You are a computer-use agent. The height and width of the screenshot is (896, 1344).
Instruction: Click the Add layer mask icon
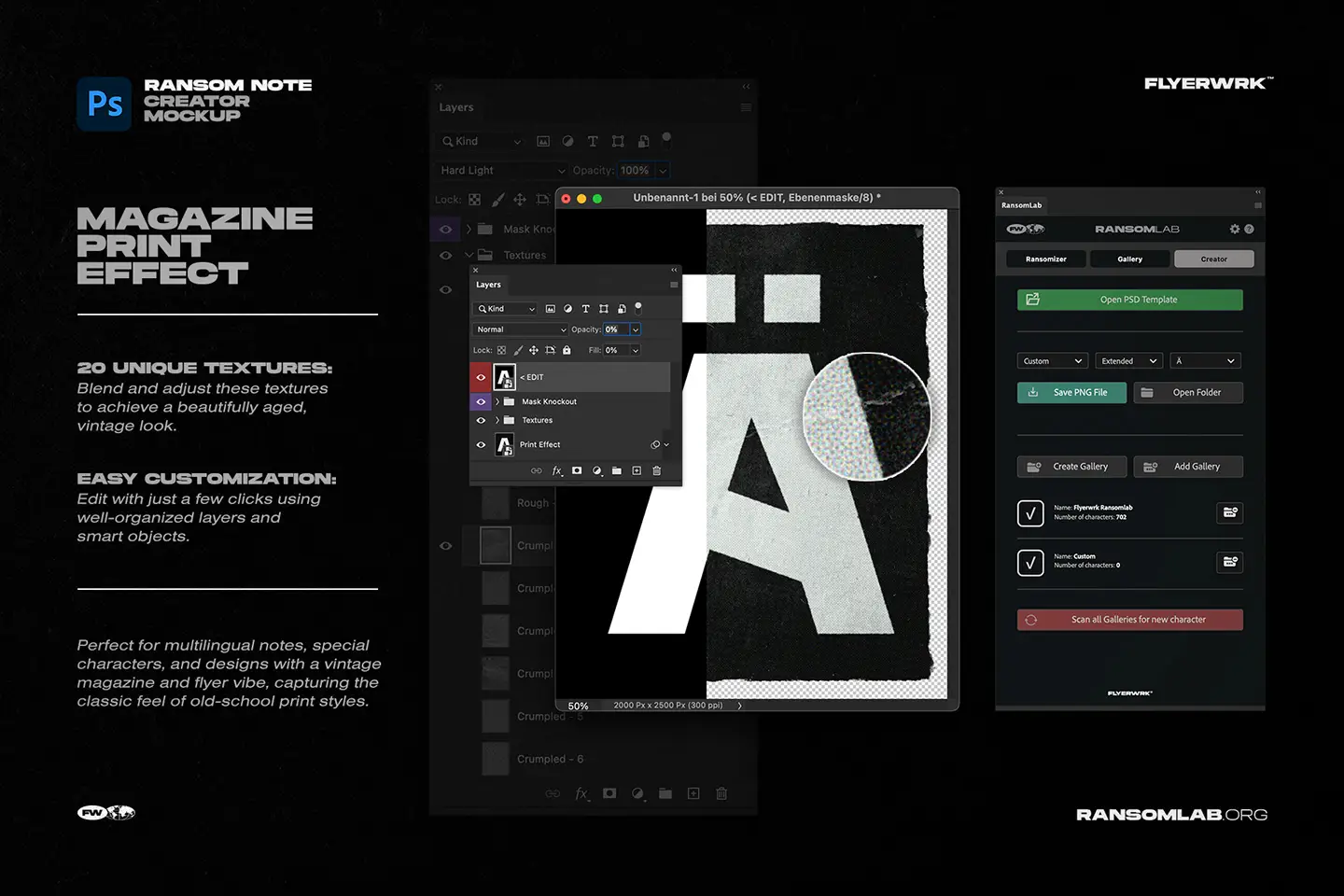coord(577,470)
